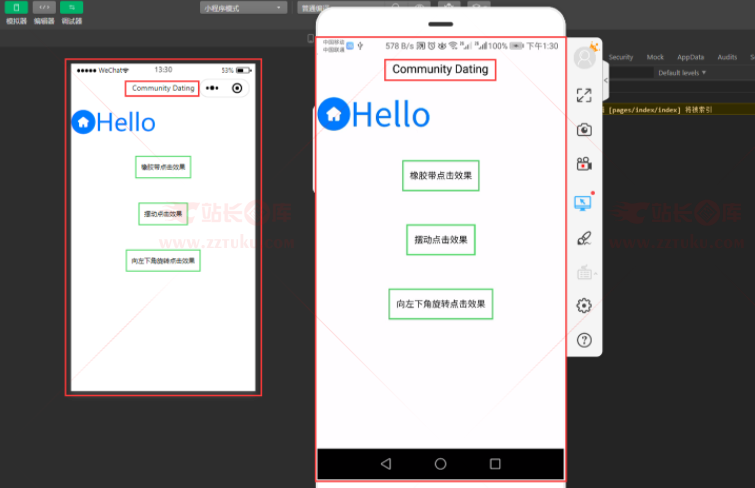
Task: Click the fullscreen expand icon in side toolbar
Action: point(584,95)
